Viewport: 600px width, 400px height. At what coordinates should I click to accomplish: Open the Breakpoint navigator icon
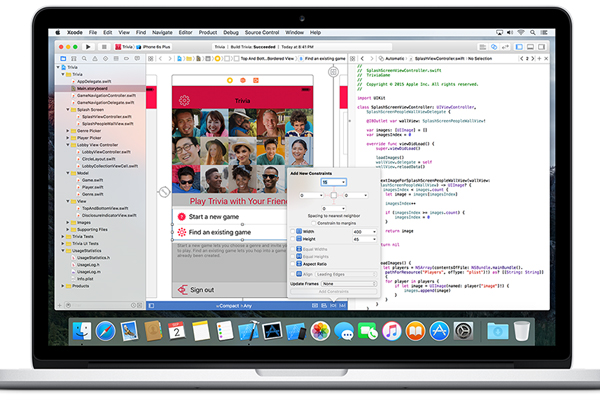point(126,59)
